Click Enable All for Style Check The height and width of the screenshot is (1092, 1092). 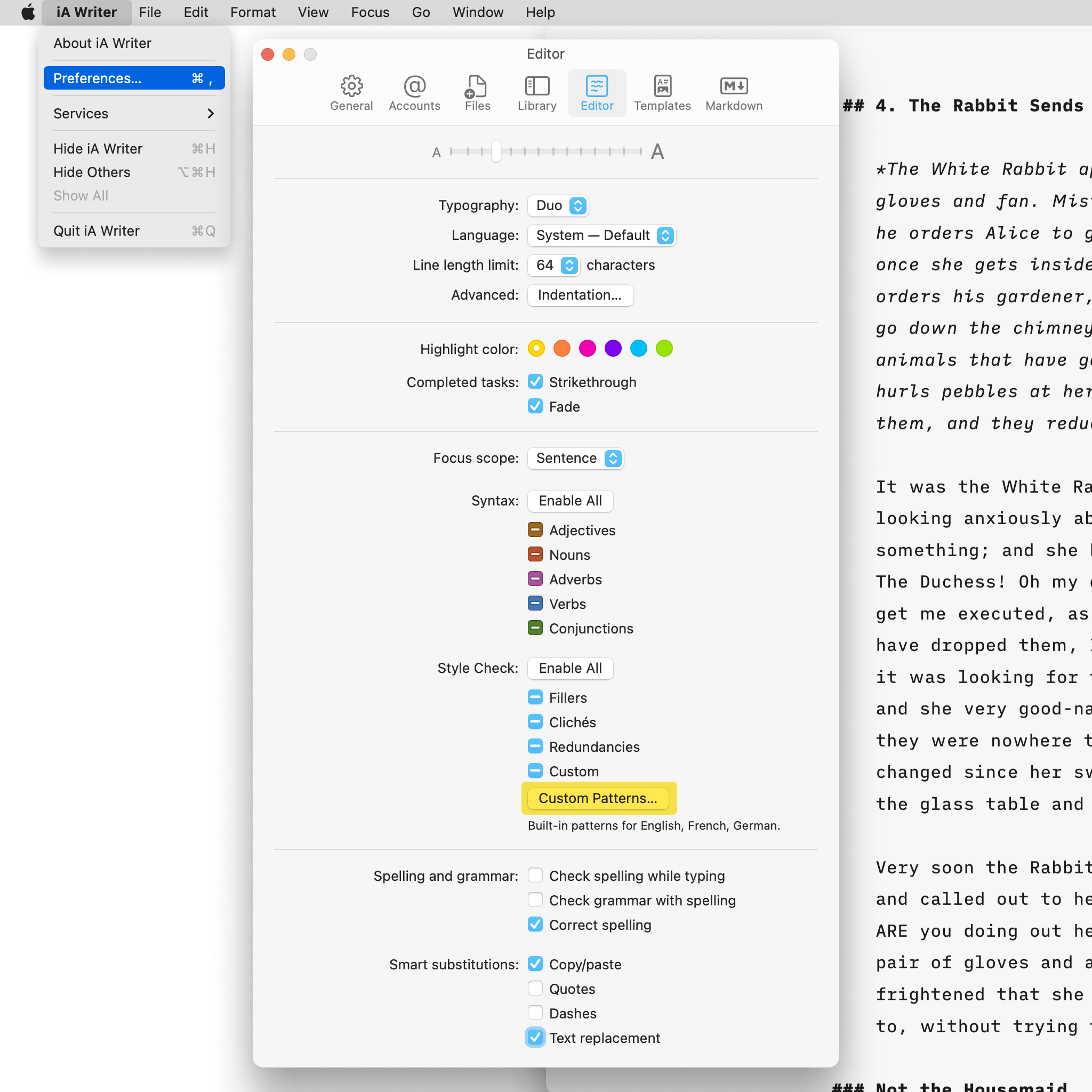pyautogui.click(x=571, y=668)
